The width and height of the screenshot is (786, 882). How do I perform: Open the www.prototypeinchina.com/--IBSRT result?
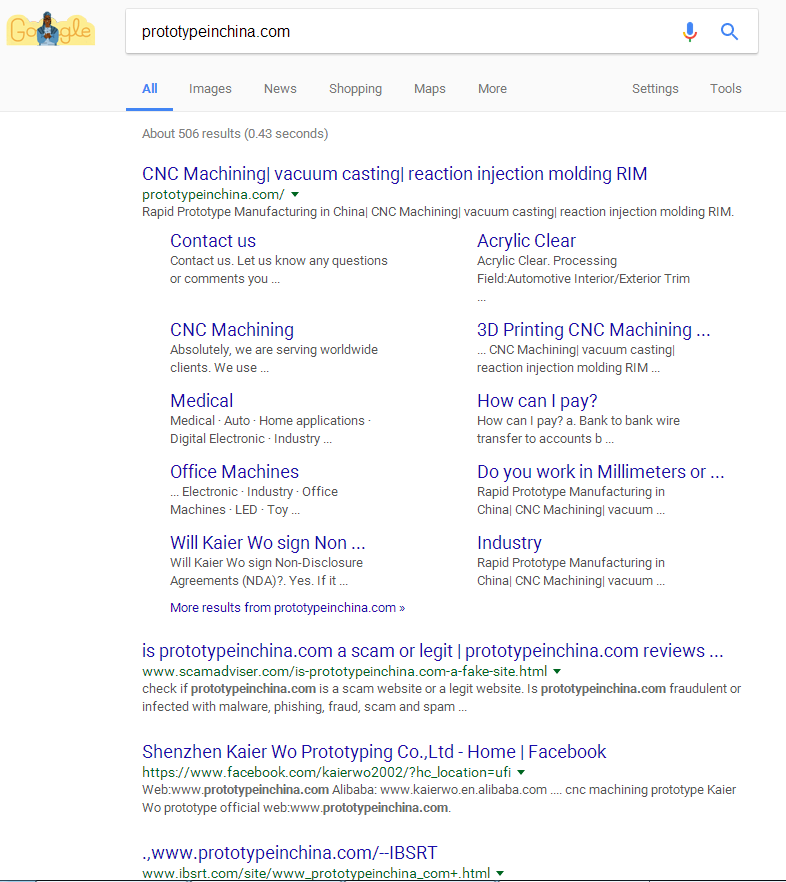click(x=289, y=853)
